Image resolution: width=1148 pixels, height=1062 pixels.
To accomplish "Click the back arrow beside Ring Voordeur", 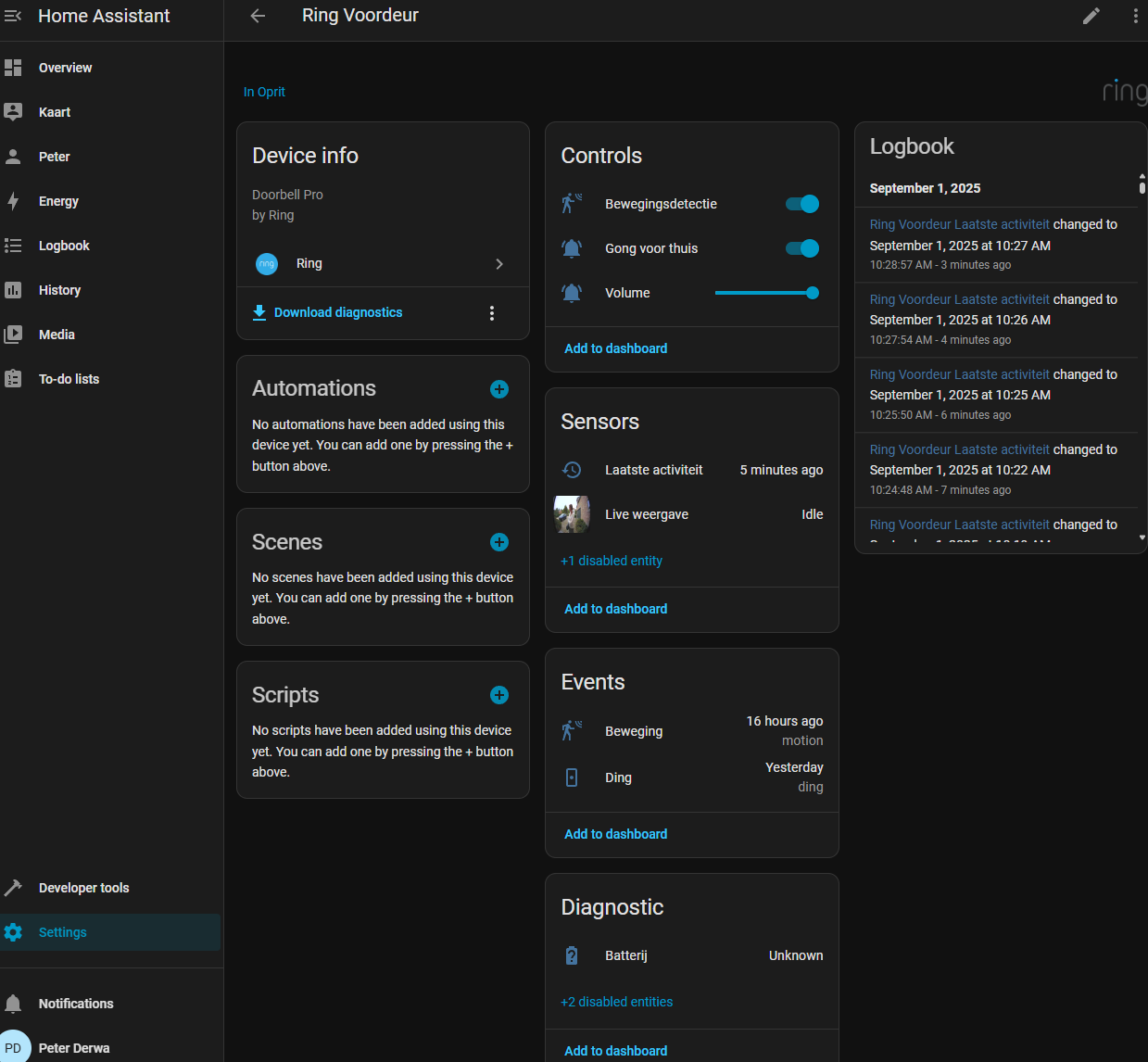I will point(258,16).
